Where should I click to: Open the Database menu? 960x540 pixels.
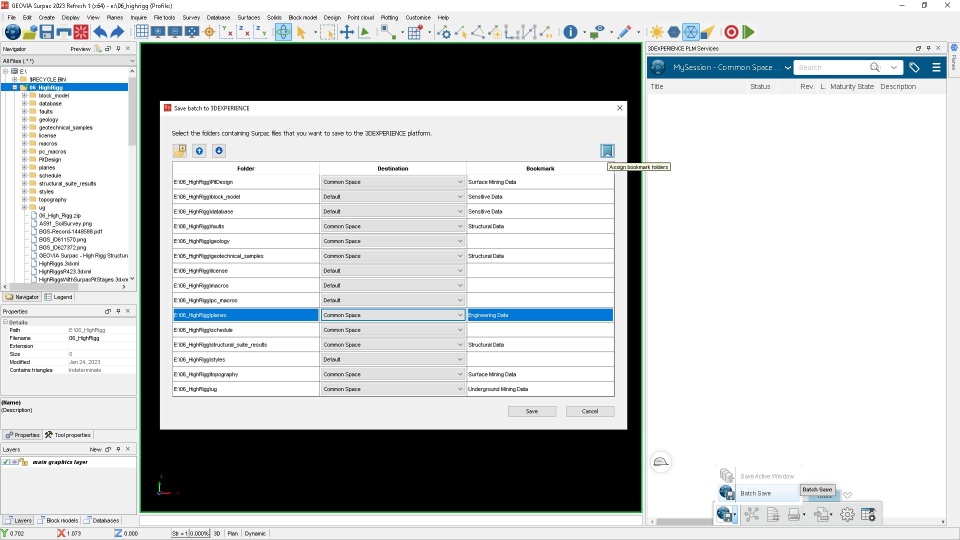click(218, 18)
